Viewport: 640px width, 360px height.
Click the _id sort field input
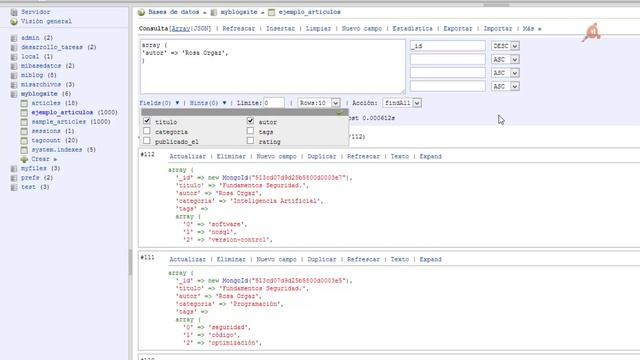point(448,46)
